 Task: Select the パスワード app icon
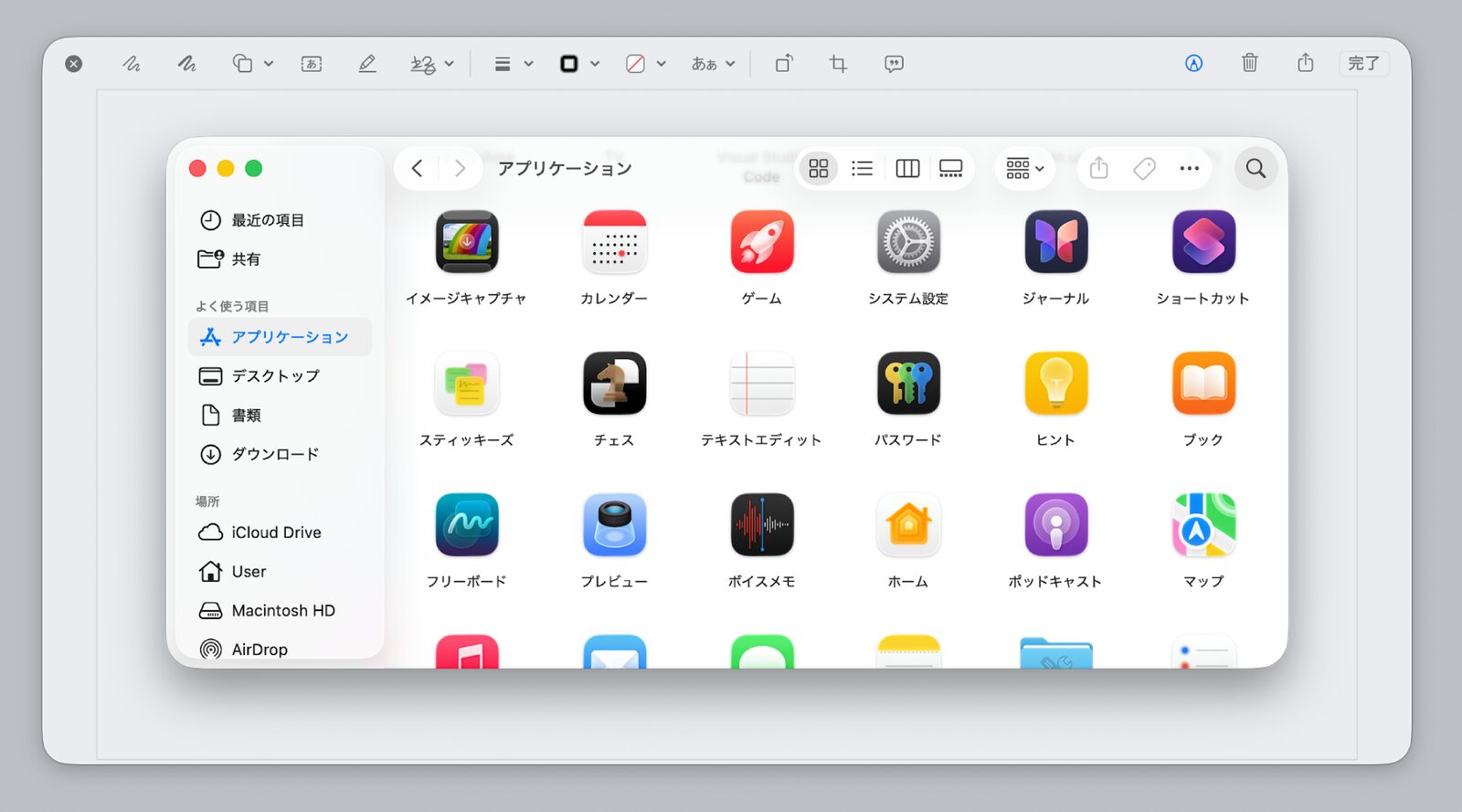tap(908, 384)
